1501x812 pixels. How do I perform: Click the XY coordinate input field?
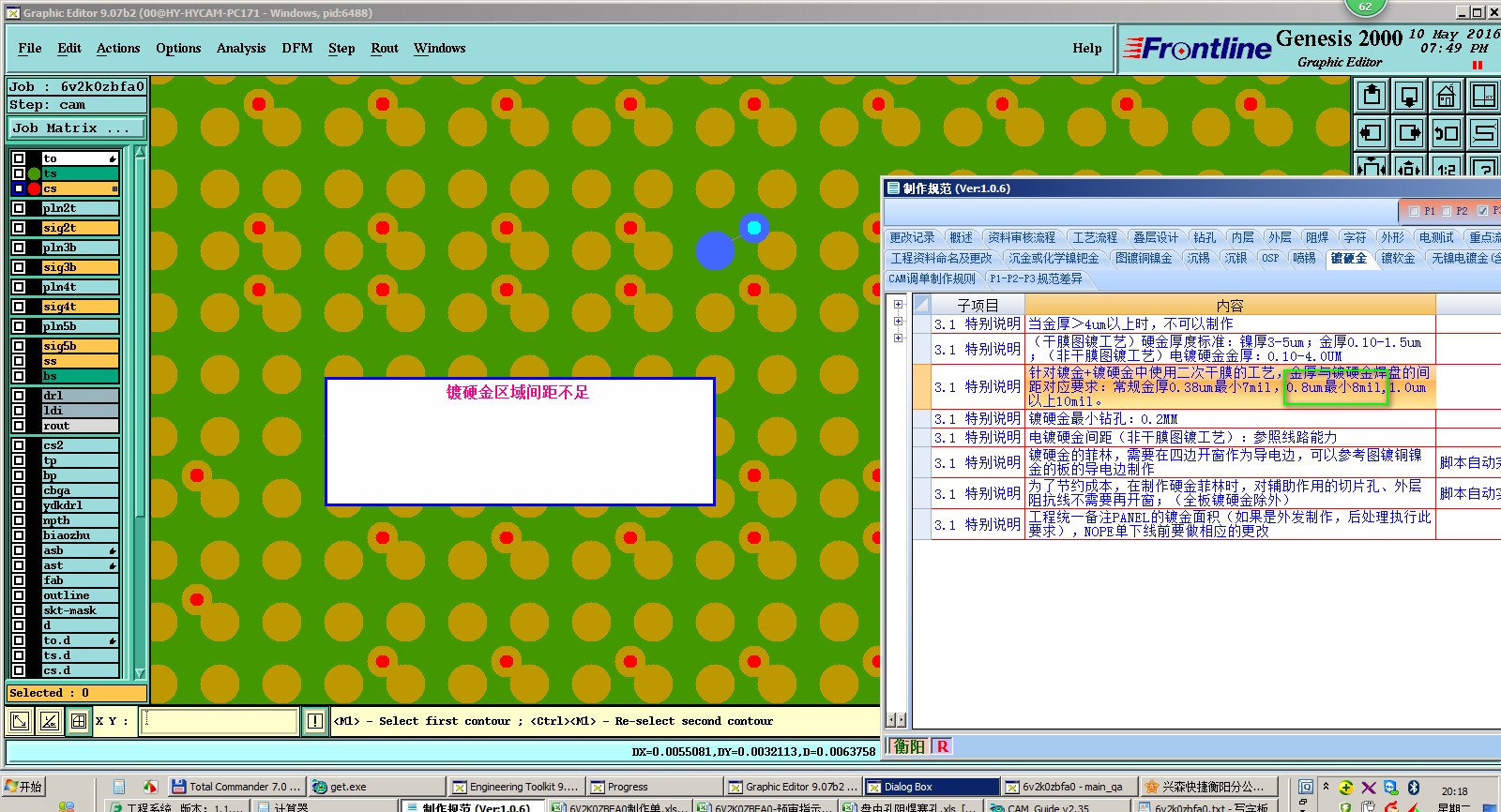(x=219, y=721)
